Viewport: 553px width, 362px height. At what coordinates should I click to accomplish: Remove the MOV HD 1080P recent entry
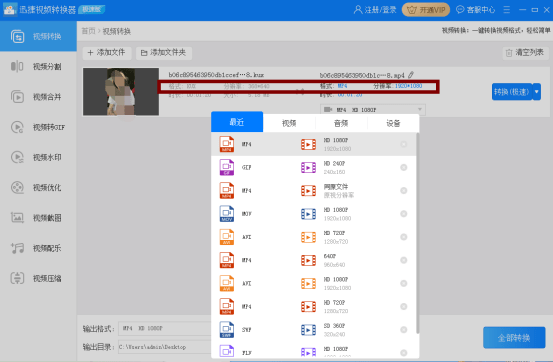(403, 214)
